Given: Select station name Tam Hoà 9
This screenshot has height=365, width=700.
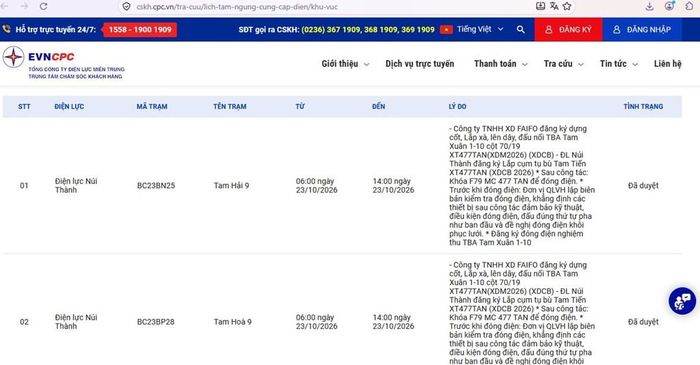Looking at the screenshot, I should [233, 322].
